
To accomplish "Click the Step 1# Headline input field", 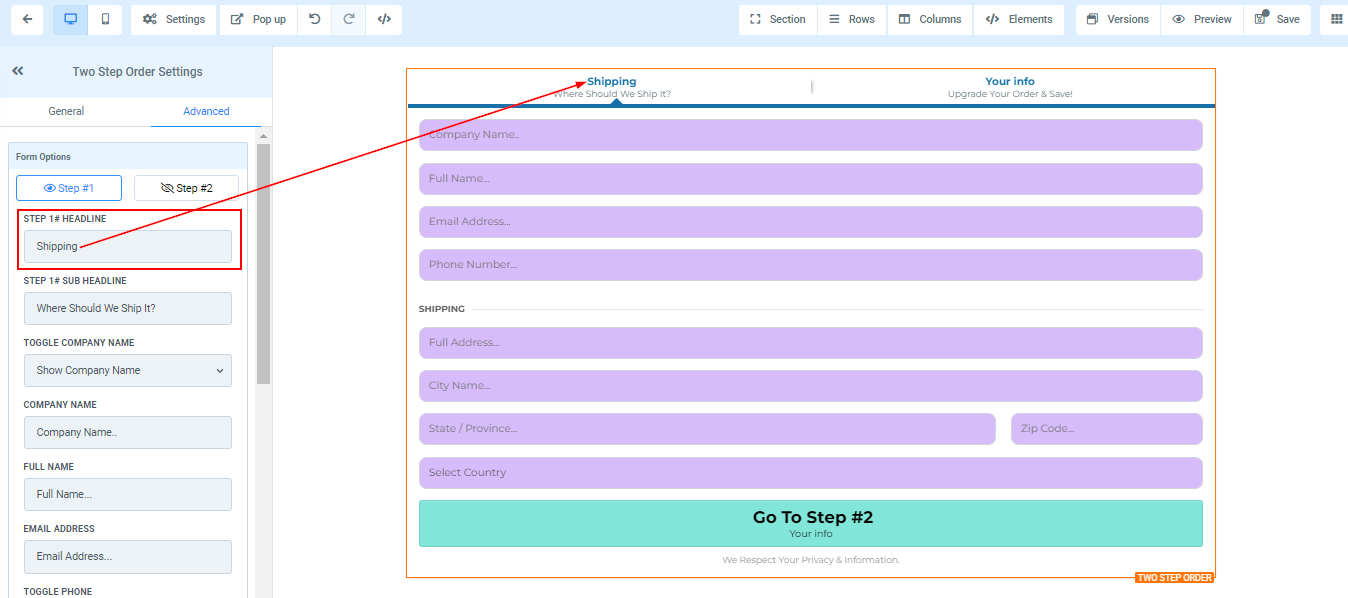I will click(128, 247).
